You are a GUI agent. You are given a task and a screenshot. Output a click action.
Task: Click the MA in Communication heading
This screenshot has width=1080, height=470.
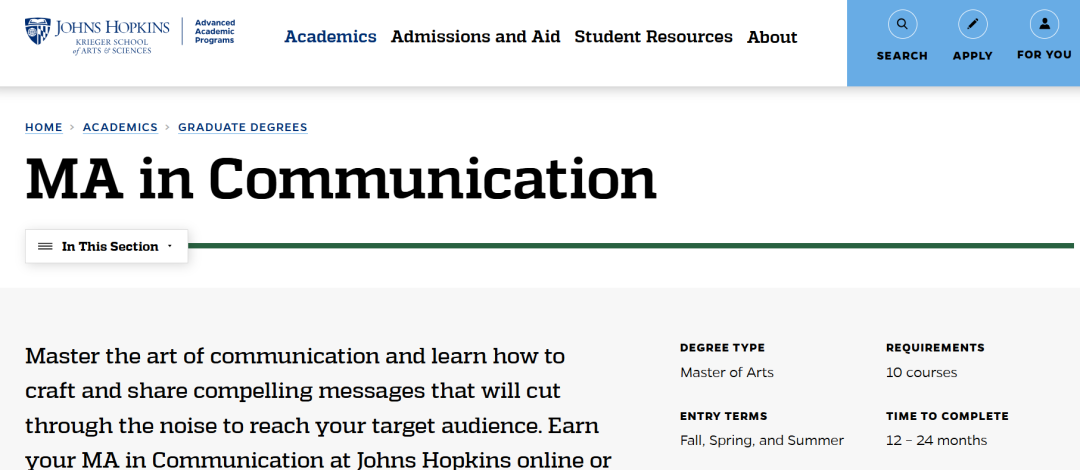[341, 179]
